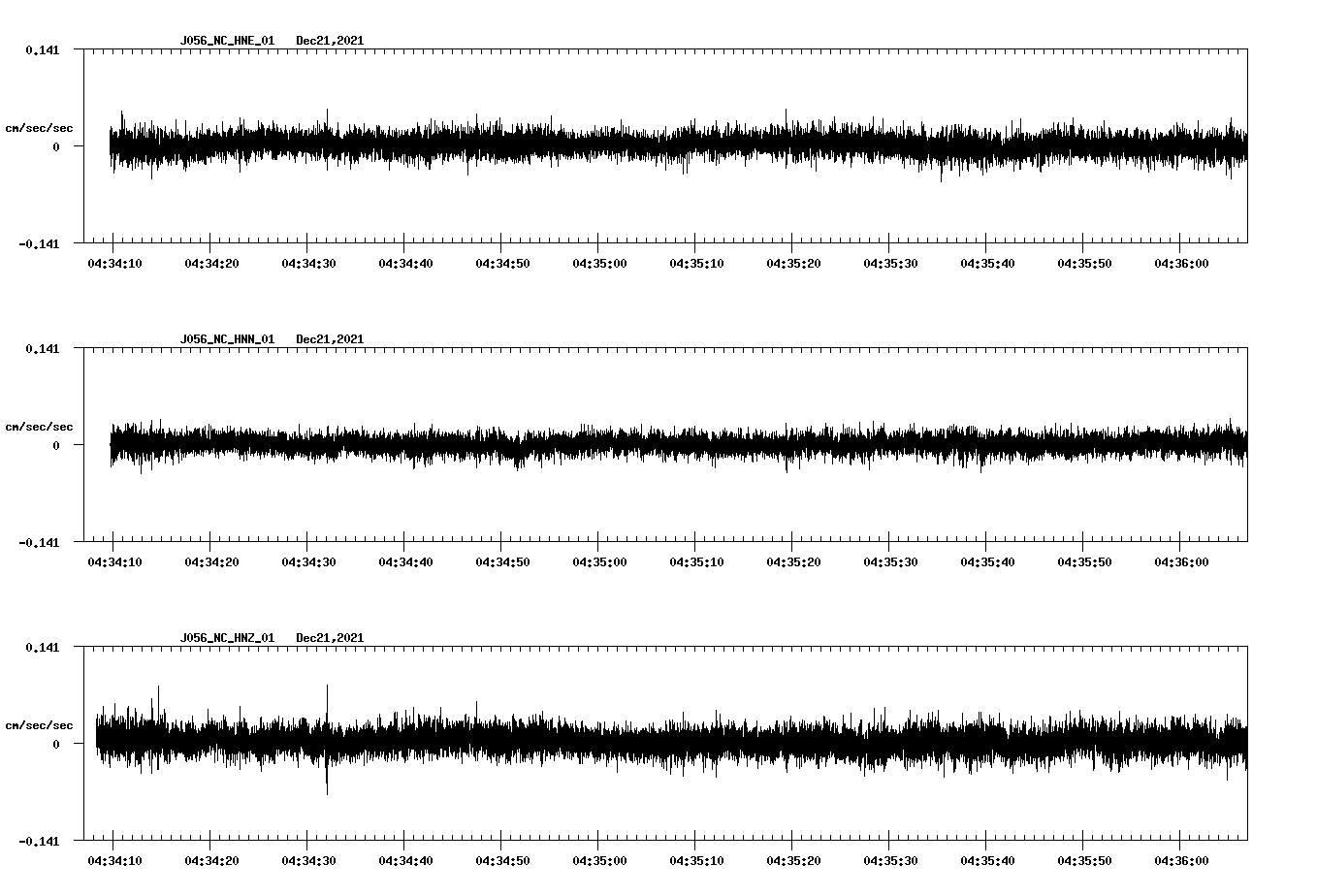This screenshot has height=896, width=1317.
Task: Click the 0.141 upper limit on HNZ plot
Action: click(x=43, y=647)
